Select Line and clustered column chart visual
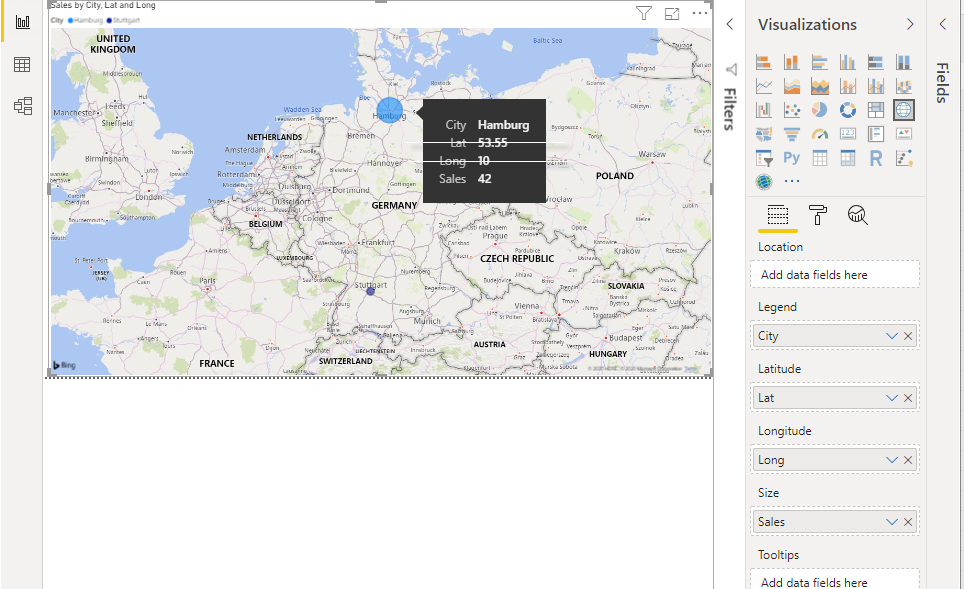 (875, 86)
